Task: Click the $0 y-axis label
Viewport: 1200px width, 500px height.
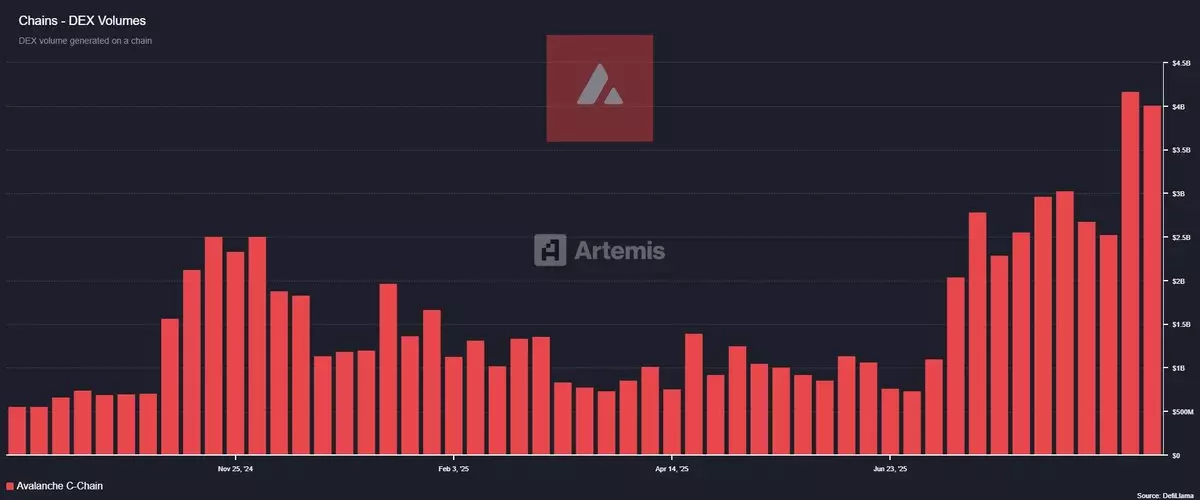Action: tap(1176, 455)
